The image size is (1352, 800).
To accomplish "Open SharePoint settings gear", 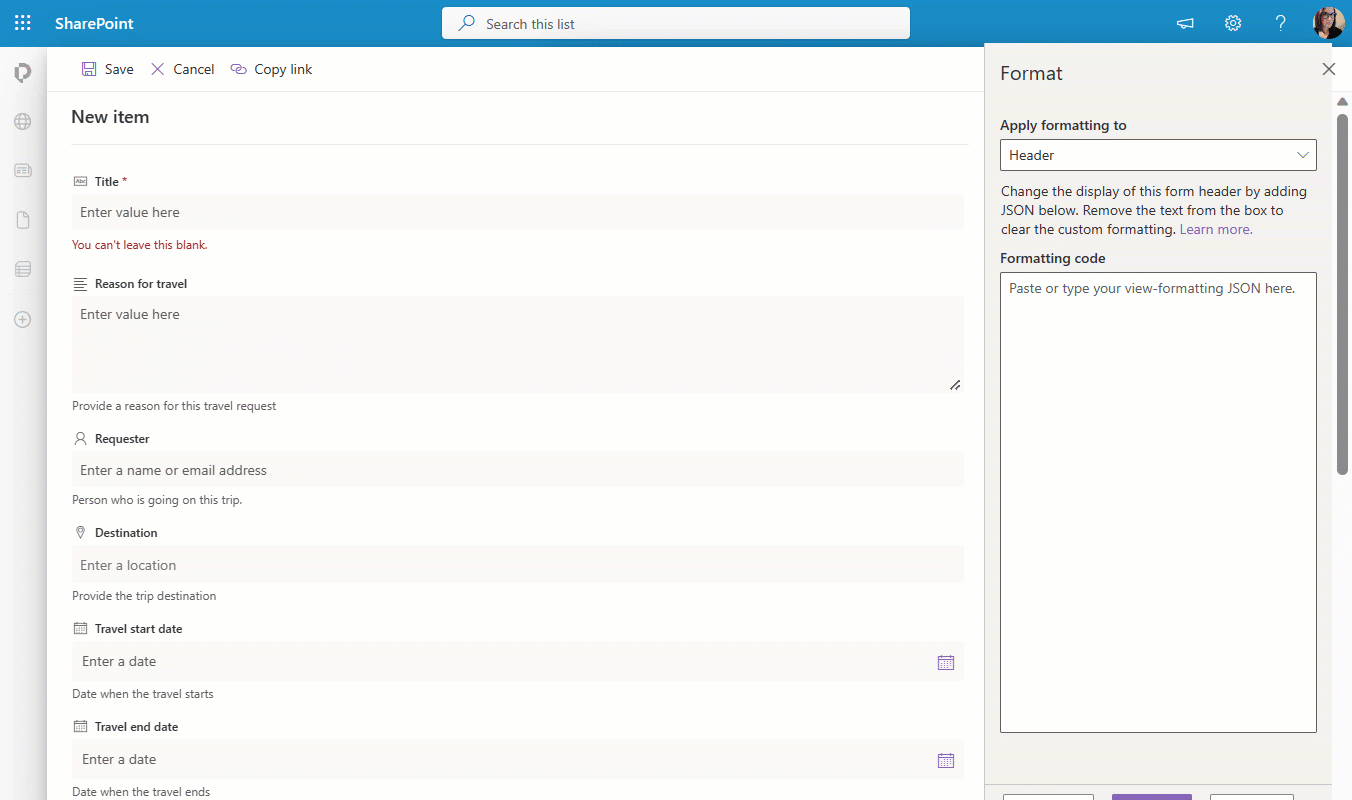I will click(1232, 22).
